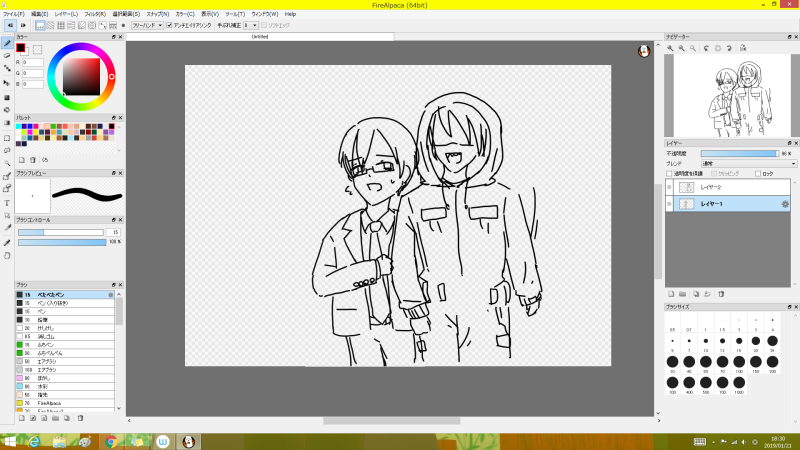
Task: Choose brush size 1000 preset
Action: pos(739,383)
